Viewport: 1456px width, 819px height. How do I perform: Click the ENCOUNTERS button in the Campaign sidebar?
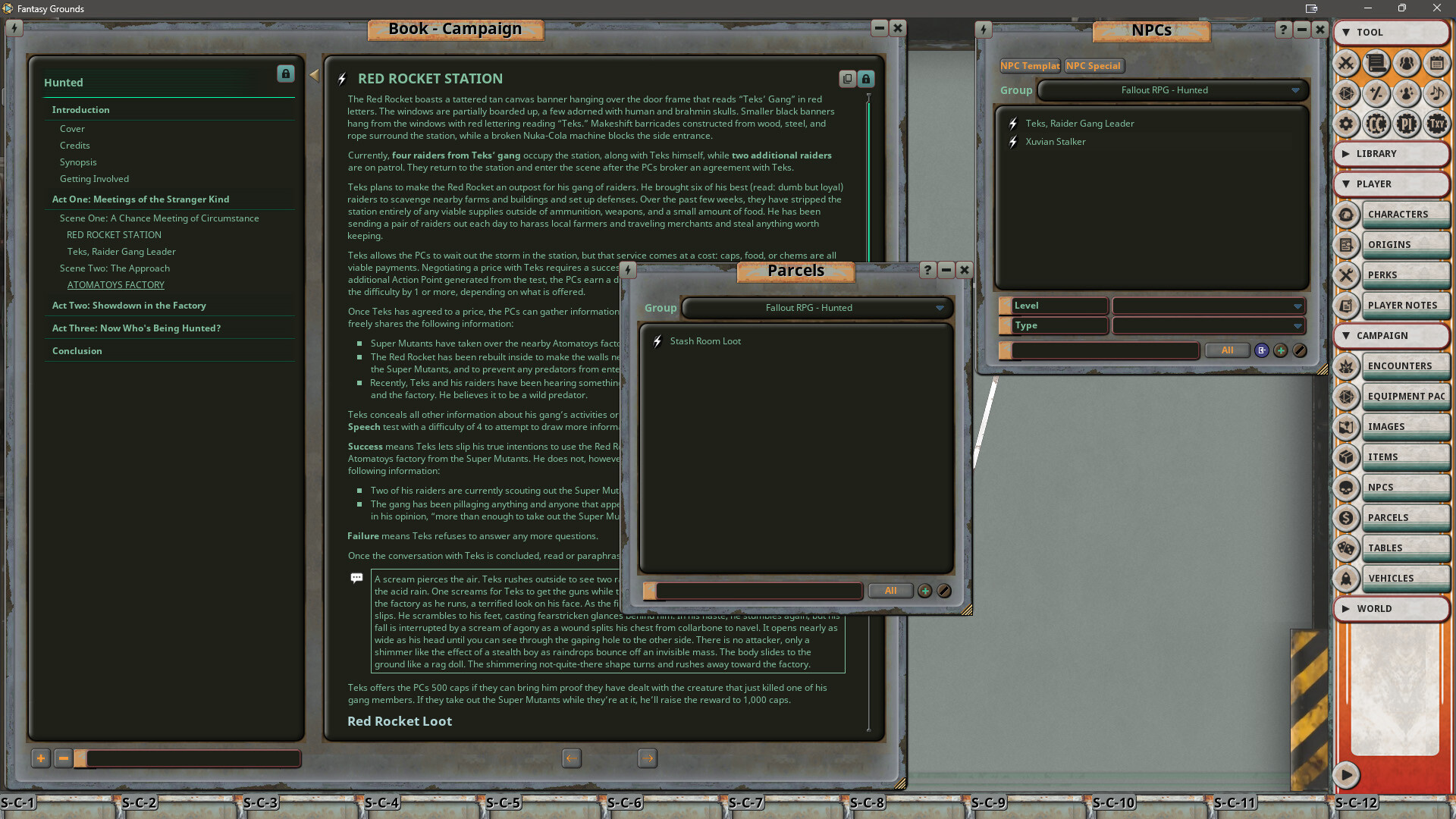point(1405,366)
